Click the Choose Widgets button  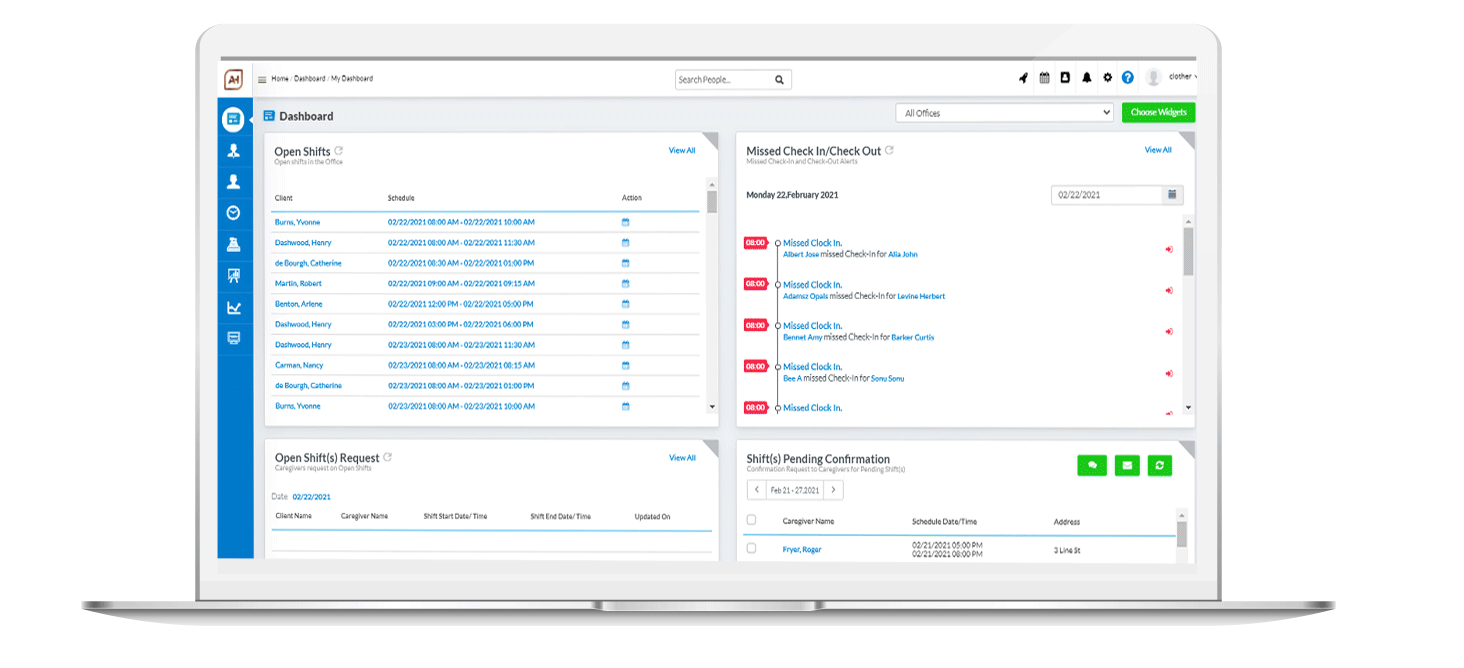coord(1158,113)
